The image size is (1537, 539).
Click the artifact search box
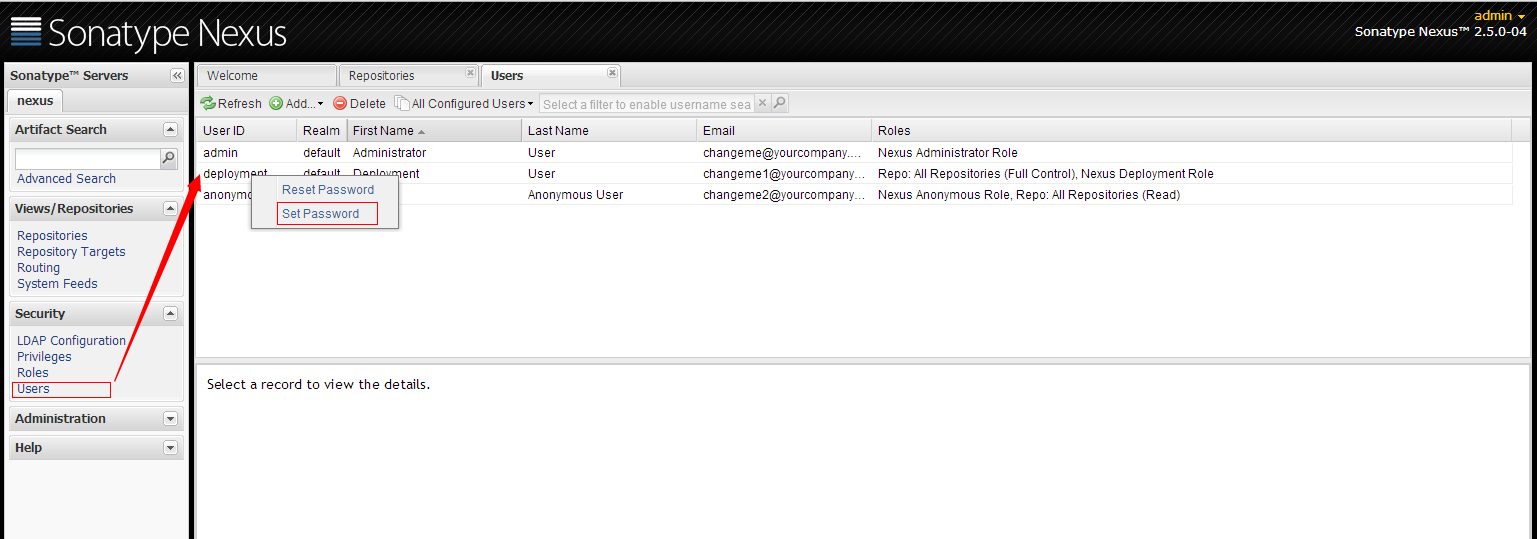coord(88,159)
